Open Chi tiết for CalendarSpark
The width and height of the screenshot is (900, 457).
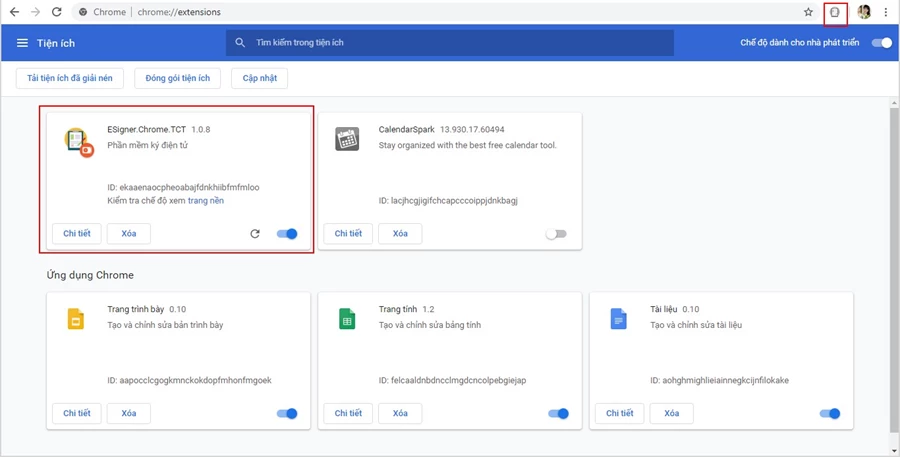[x=348, y=234]
